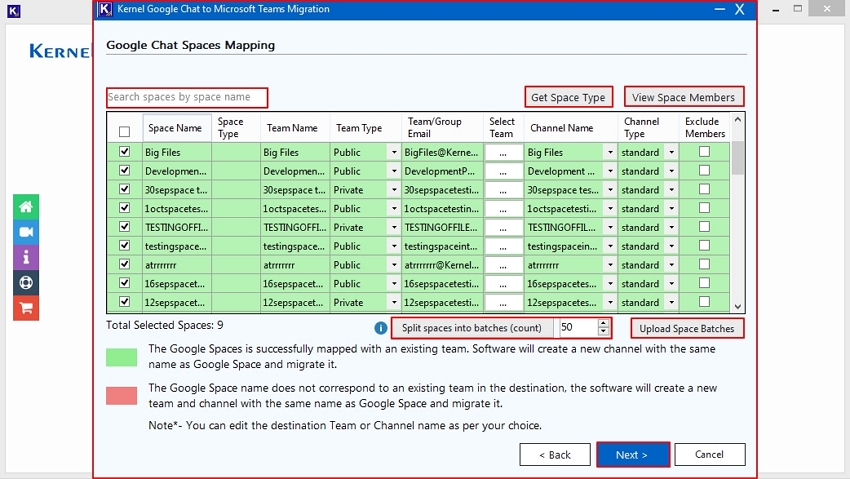The height and width of the screenshot is (479, 850).
Task: Go to the next step with Next
Action: point(633,455)
